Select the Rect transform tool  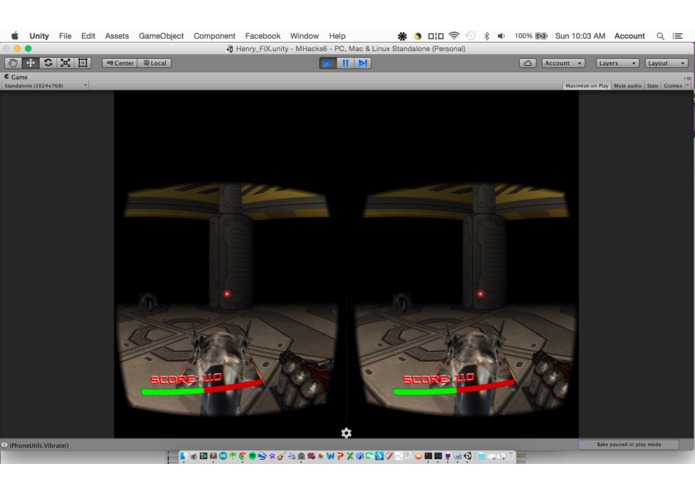click(82, 63)
